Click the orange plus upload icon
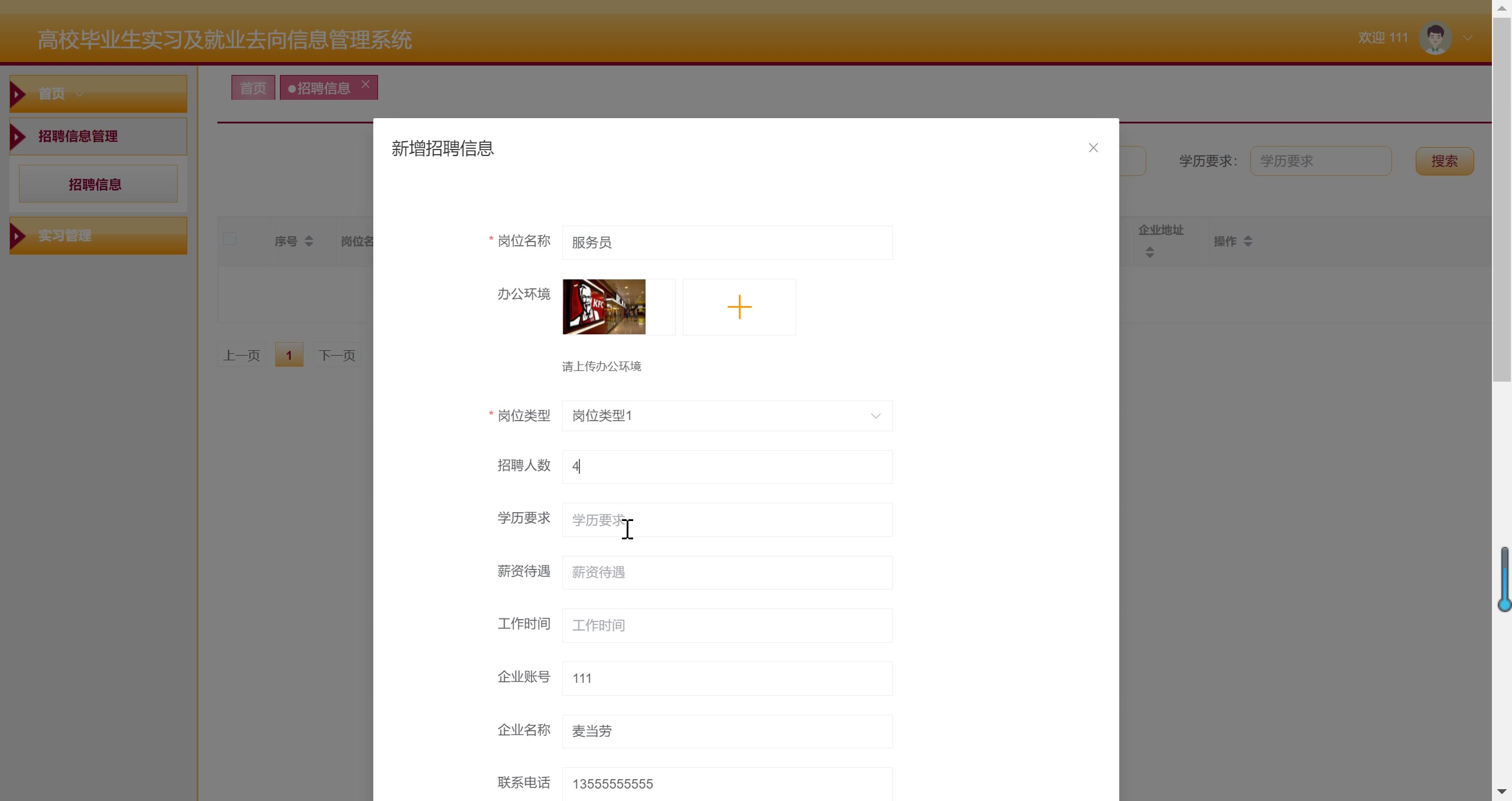Image resolution: width=1512 pixels, height=801 pixels. 739,307
